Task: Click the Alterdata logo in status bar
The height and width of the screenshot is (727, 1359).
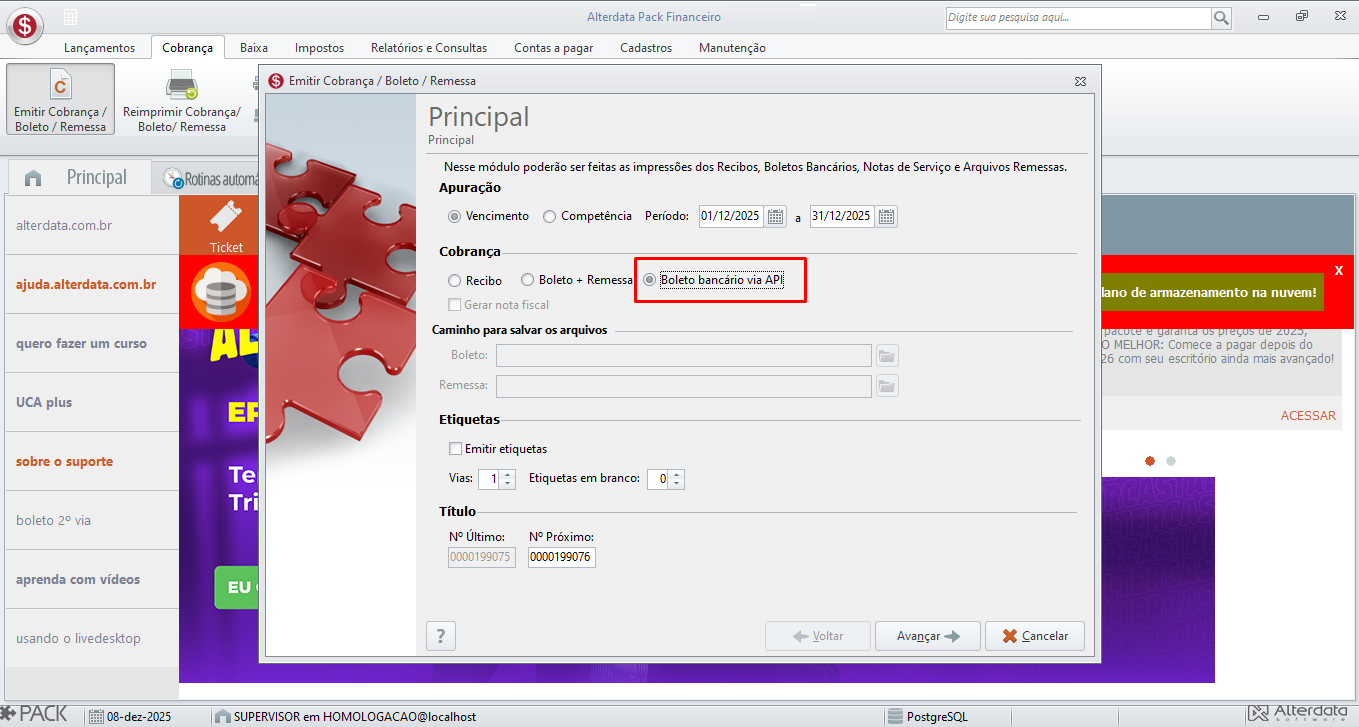Action: coord(1301,714)
